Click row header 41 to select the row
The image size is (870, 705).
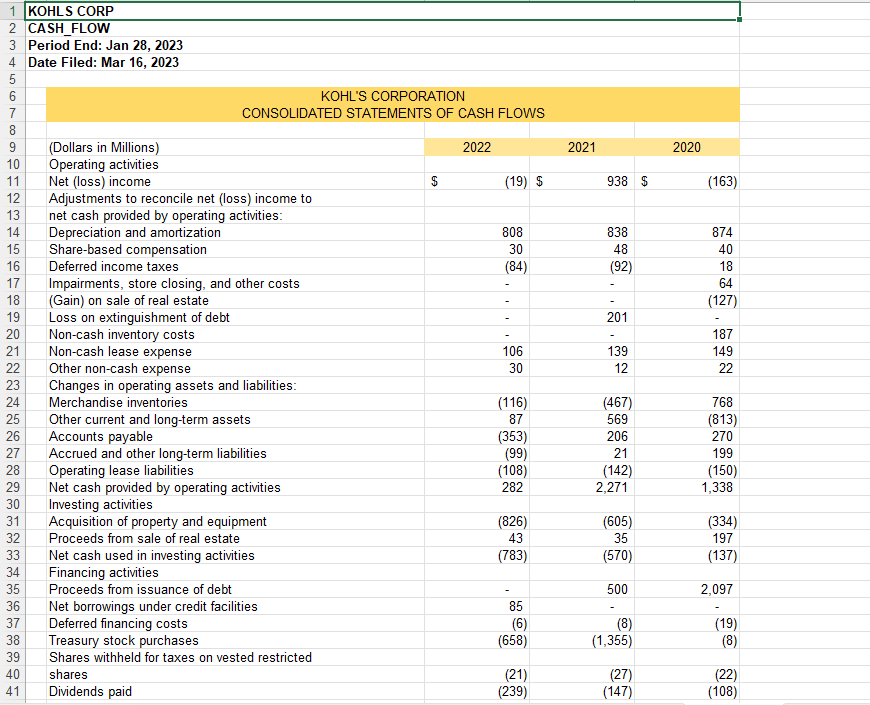pos(12,691)
